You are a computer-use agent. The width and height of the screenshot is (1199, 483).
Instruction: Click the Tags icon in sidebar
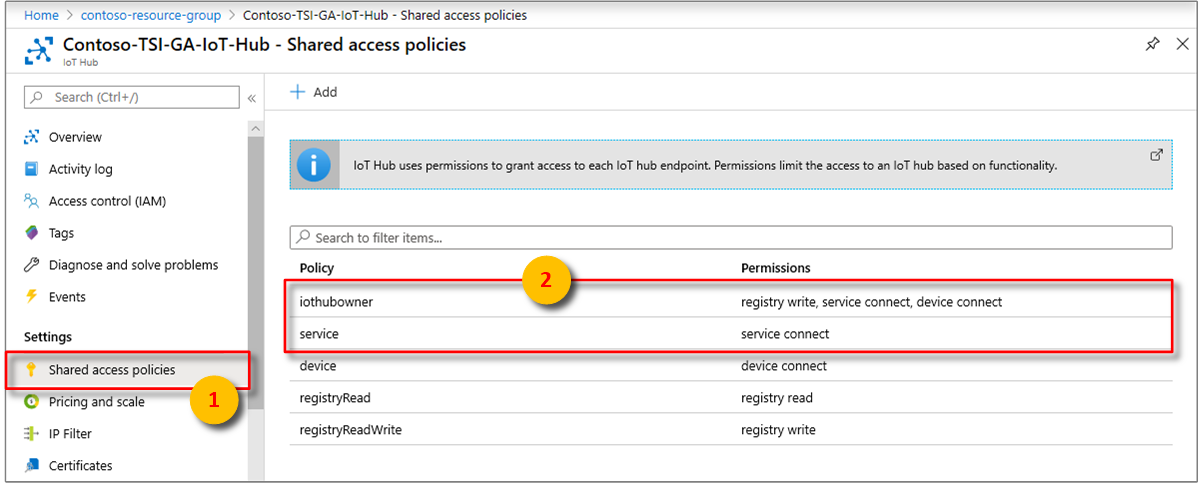click(x=31, y=233)
